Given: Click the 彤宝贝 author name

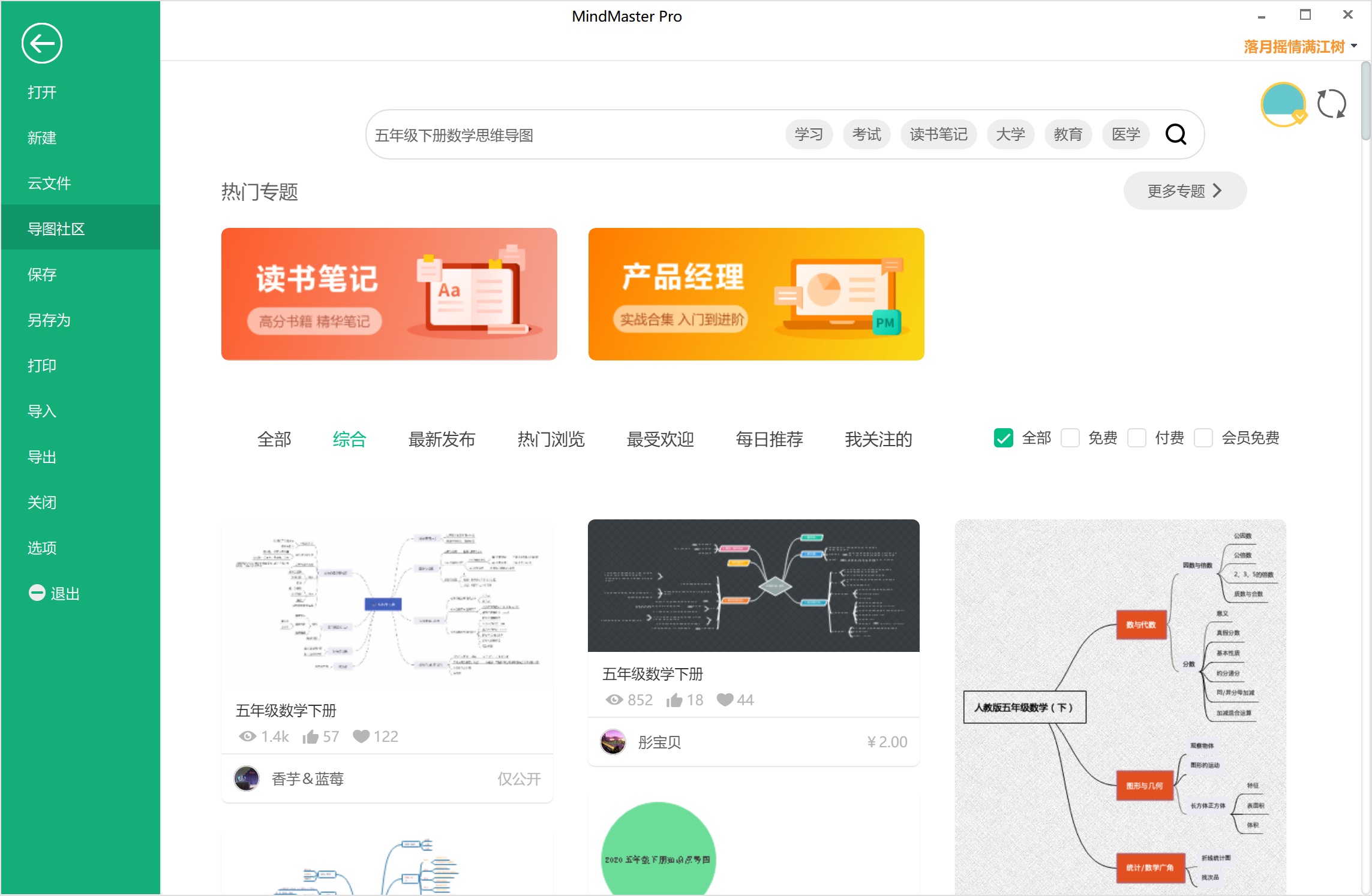Looking at the screenshot, I should point(660,742).
